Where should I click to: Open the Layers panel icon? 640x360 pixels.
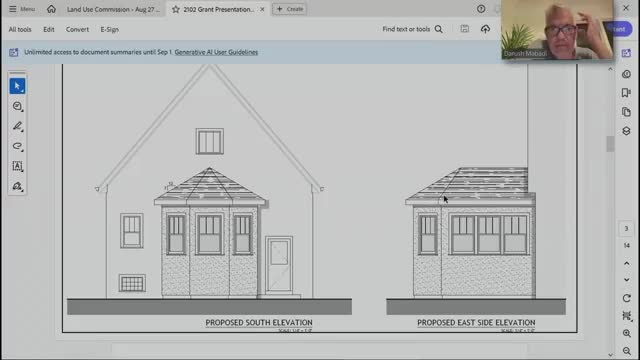click(x=626, y=131)
